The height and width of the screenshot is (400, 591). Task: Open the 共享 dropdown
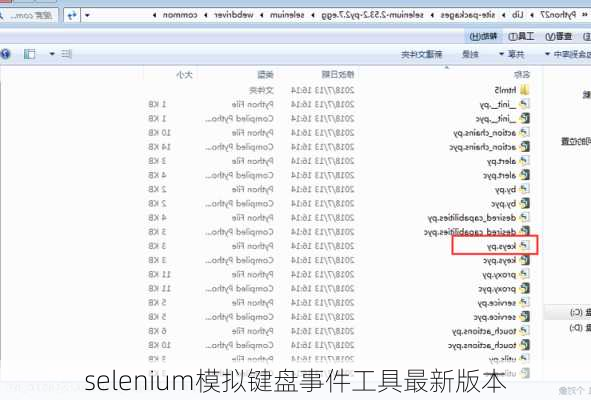point(512,54)
